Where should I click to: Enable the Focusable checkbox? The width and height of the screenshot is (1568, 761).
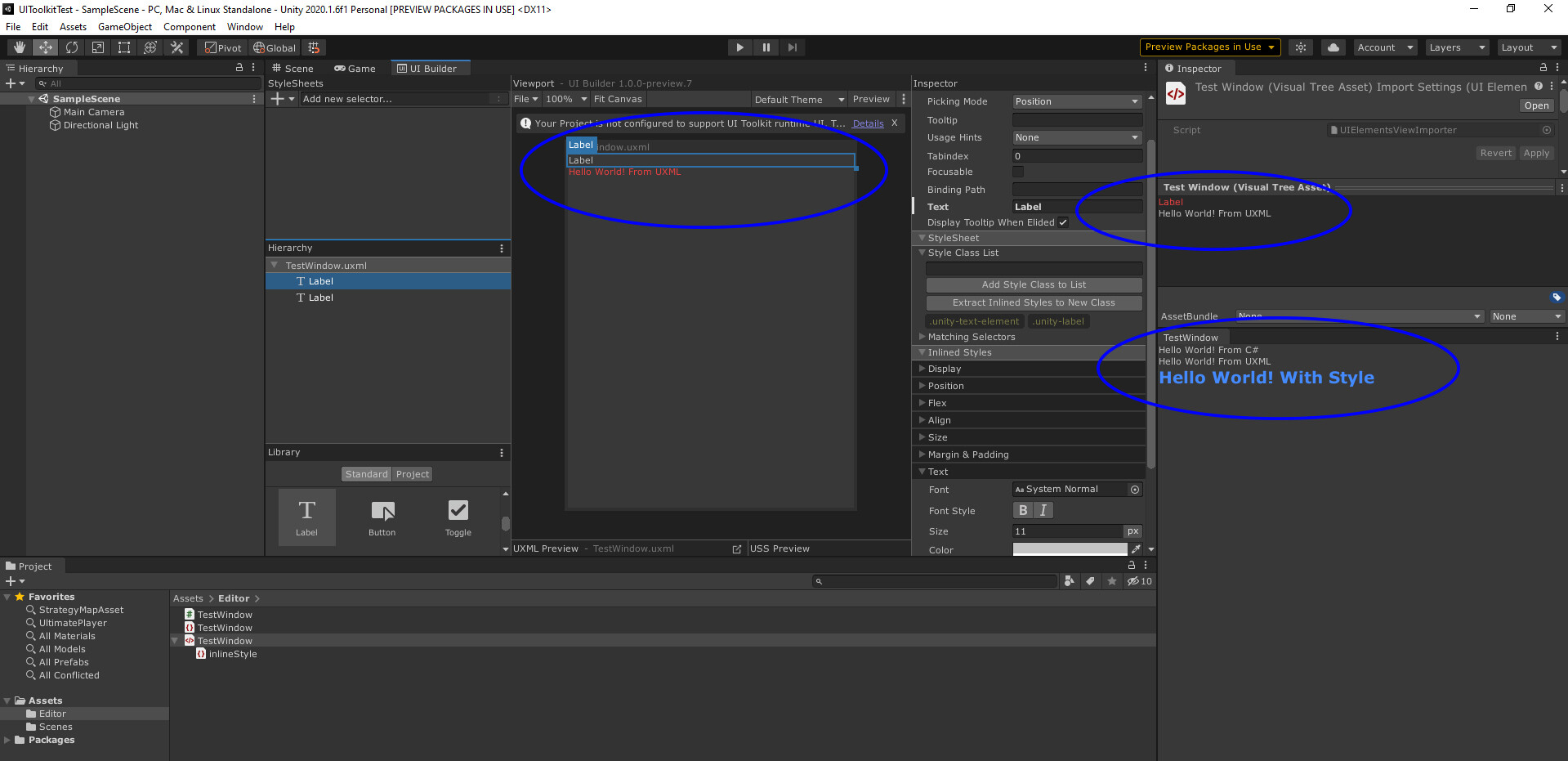tap(1017, 172)
